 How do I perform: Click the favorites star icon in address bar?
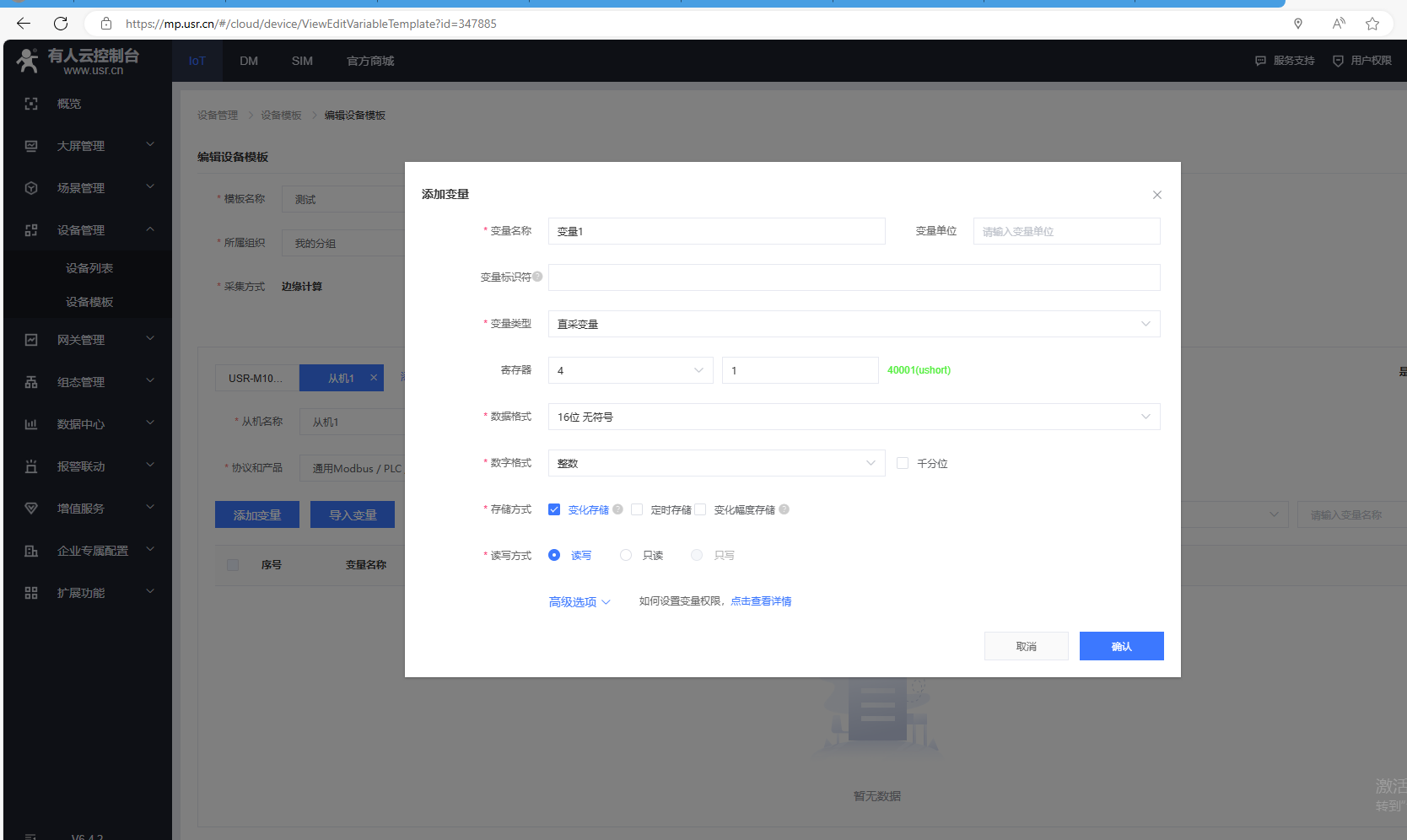tap(1372, 24)
